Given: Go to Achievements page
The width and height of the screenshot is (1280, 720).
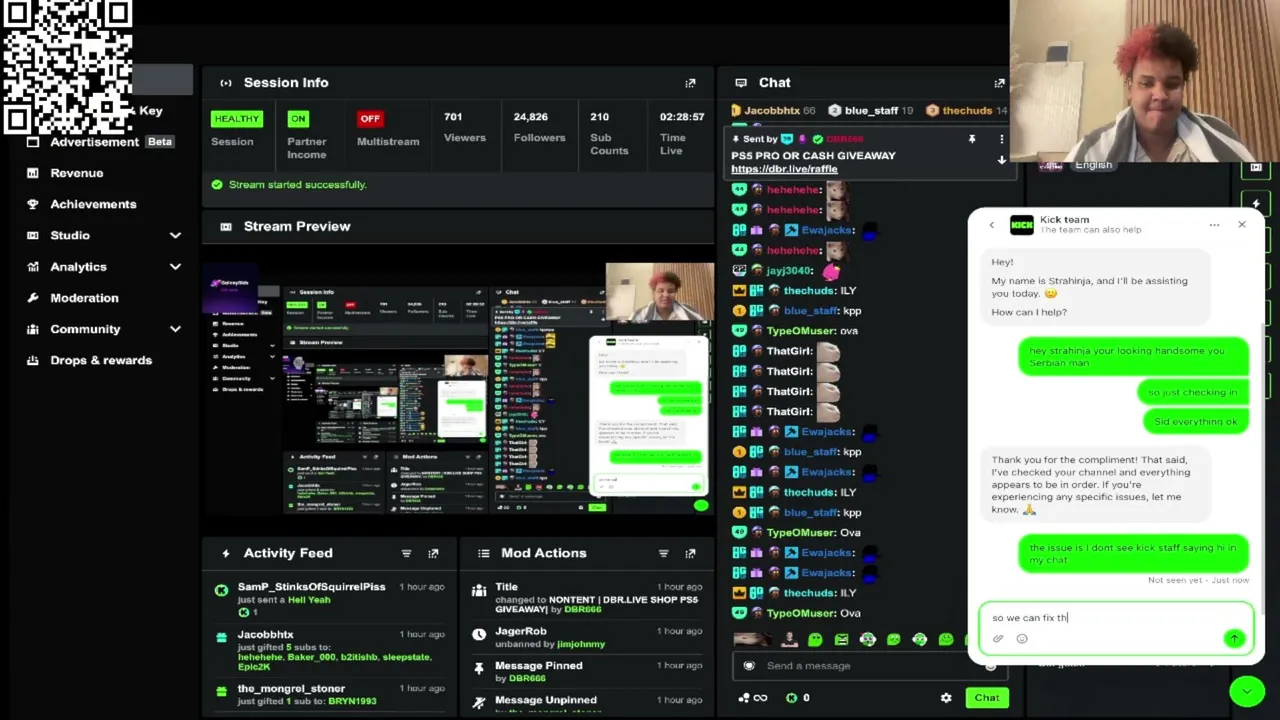Looking at the screenshot, I should click(x=93, y=204).
